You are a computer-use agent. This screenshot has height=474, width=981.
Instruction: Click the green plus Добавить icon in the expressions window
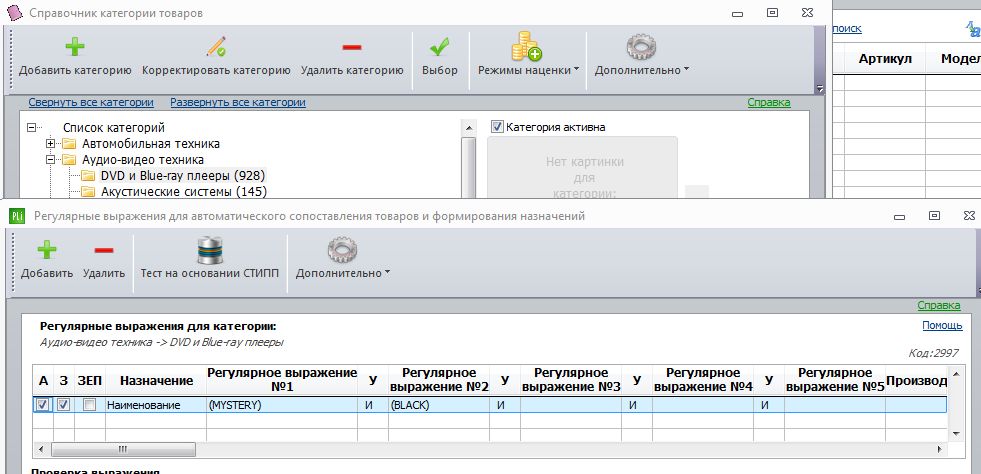tap(47, 250)
